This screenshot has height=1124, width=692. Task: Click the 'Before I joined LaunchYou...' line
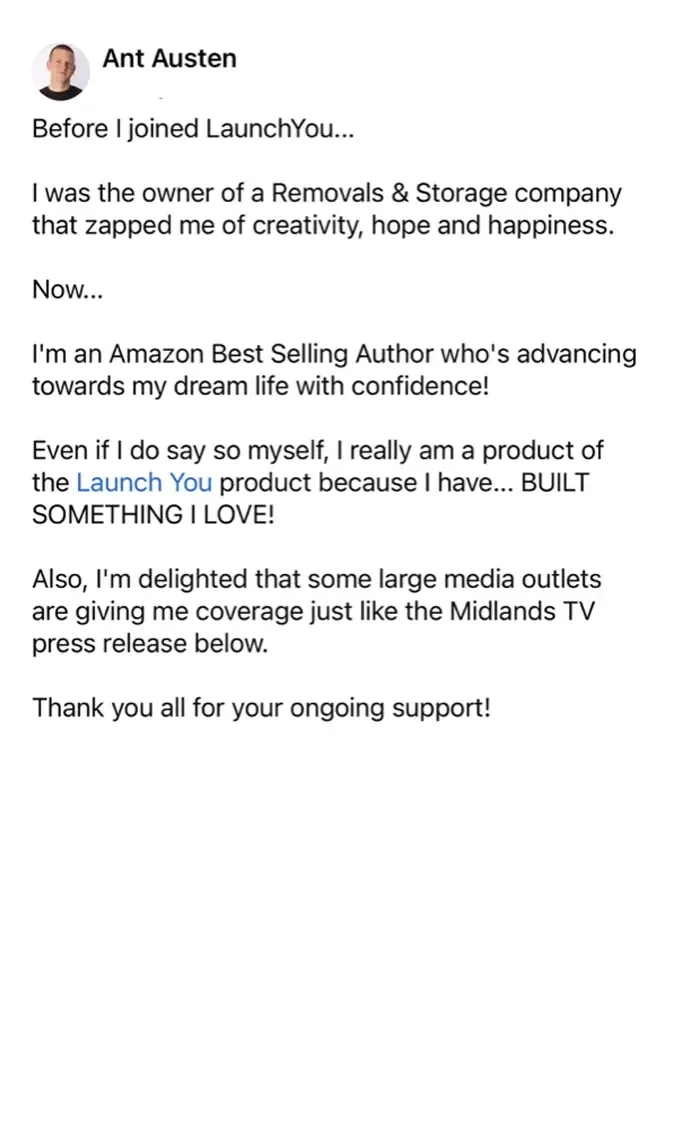(193, 129)
